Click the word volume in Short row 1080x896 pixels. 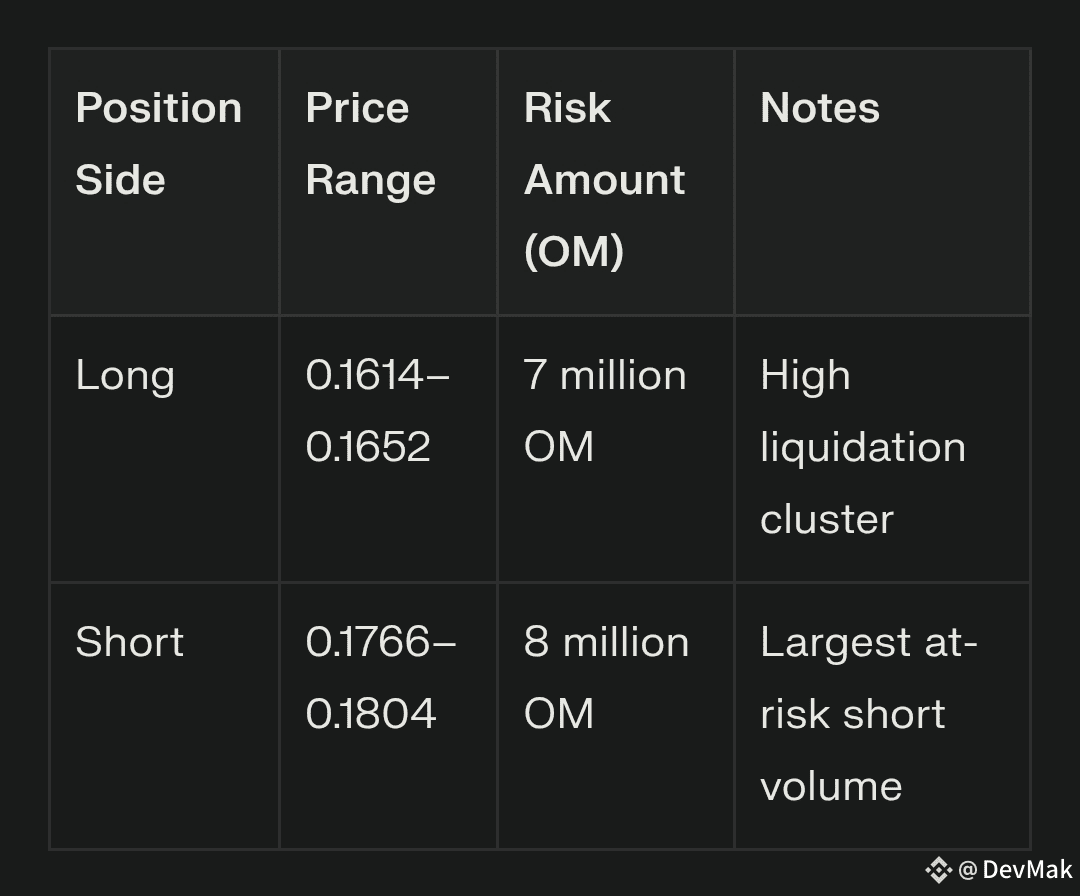pos(831,786)
